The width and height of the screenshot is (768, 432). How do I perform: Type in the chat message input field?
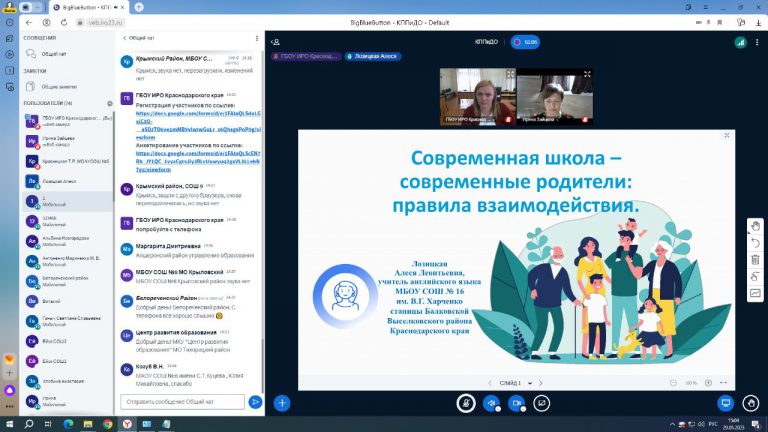181,401
